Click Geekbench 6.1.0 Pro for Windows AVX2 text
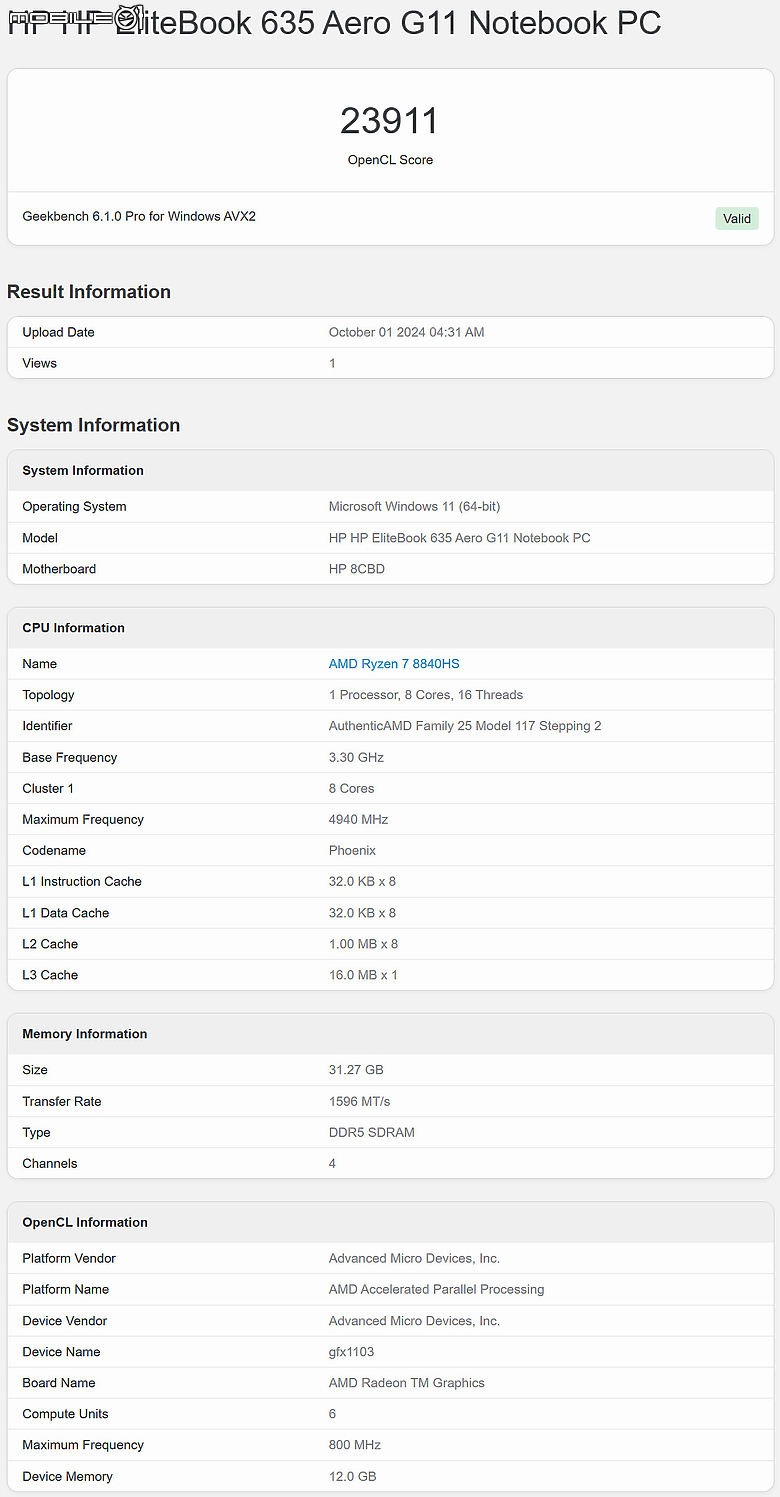The image size is (780, 1497). pos(139,216)
